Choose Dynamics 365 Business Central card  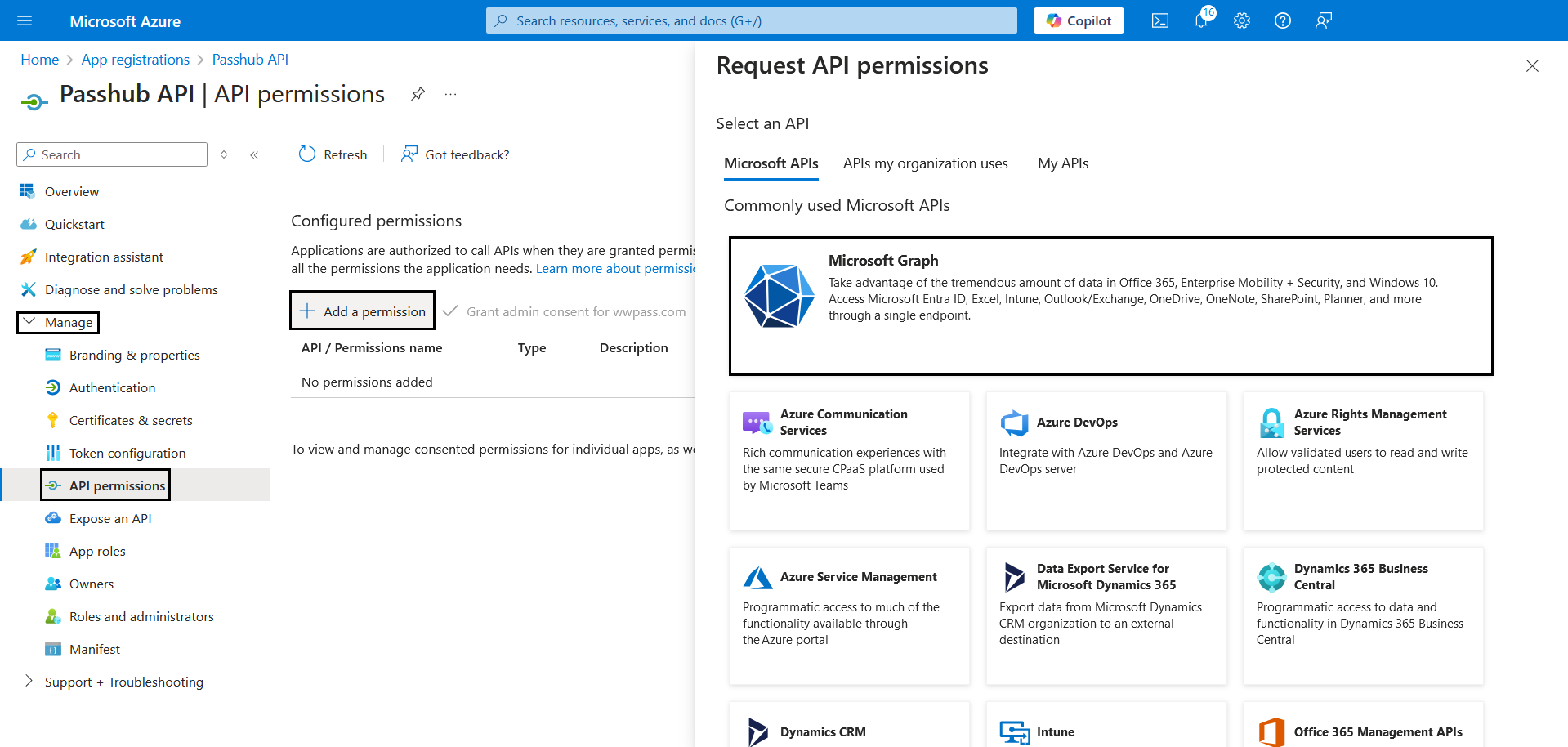coord(1364,615)
